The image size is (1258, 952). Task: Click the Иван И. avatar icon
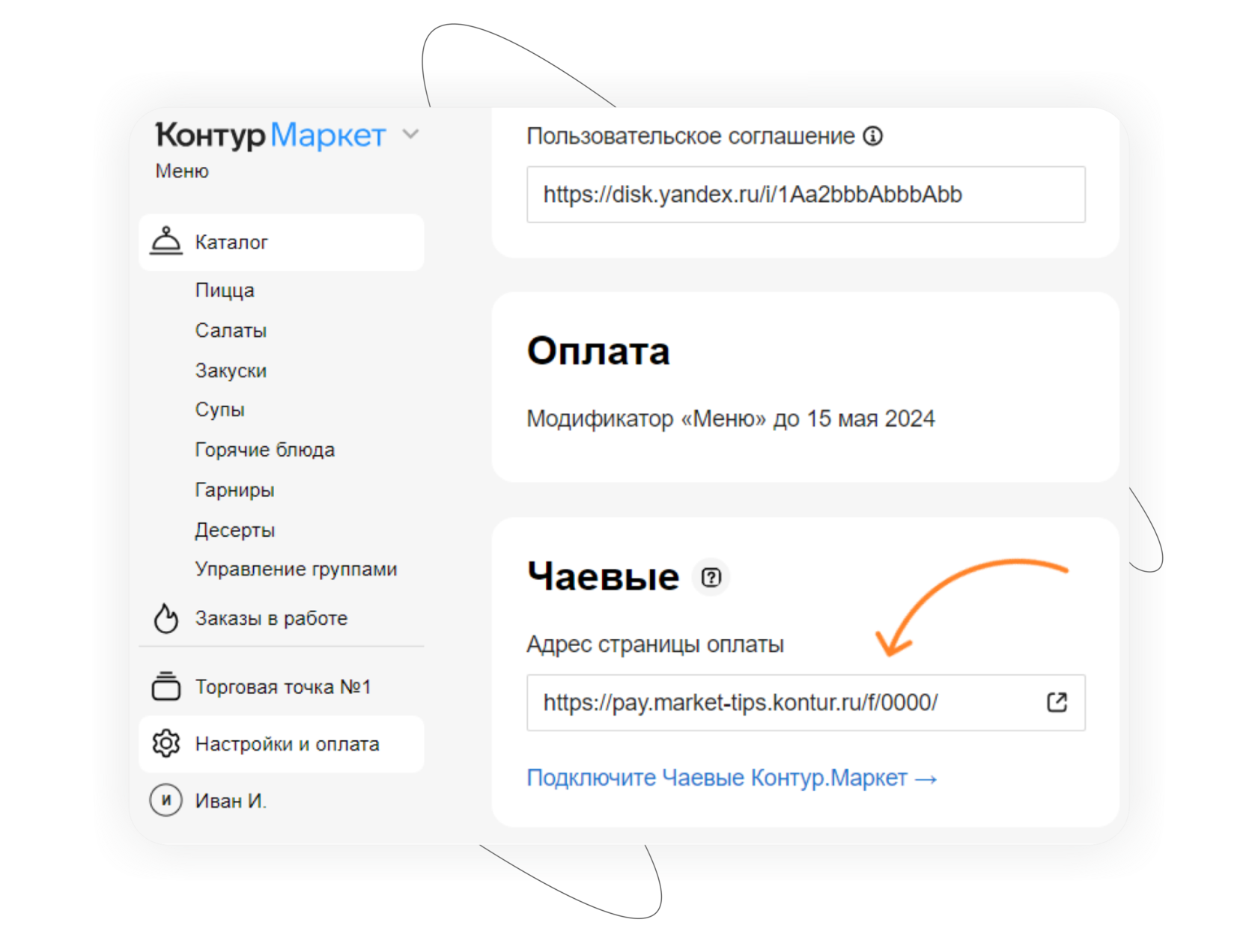point(166,800)
